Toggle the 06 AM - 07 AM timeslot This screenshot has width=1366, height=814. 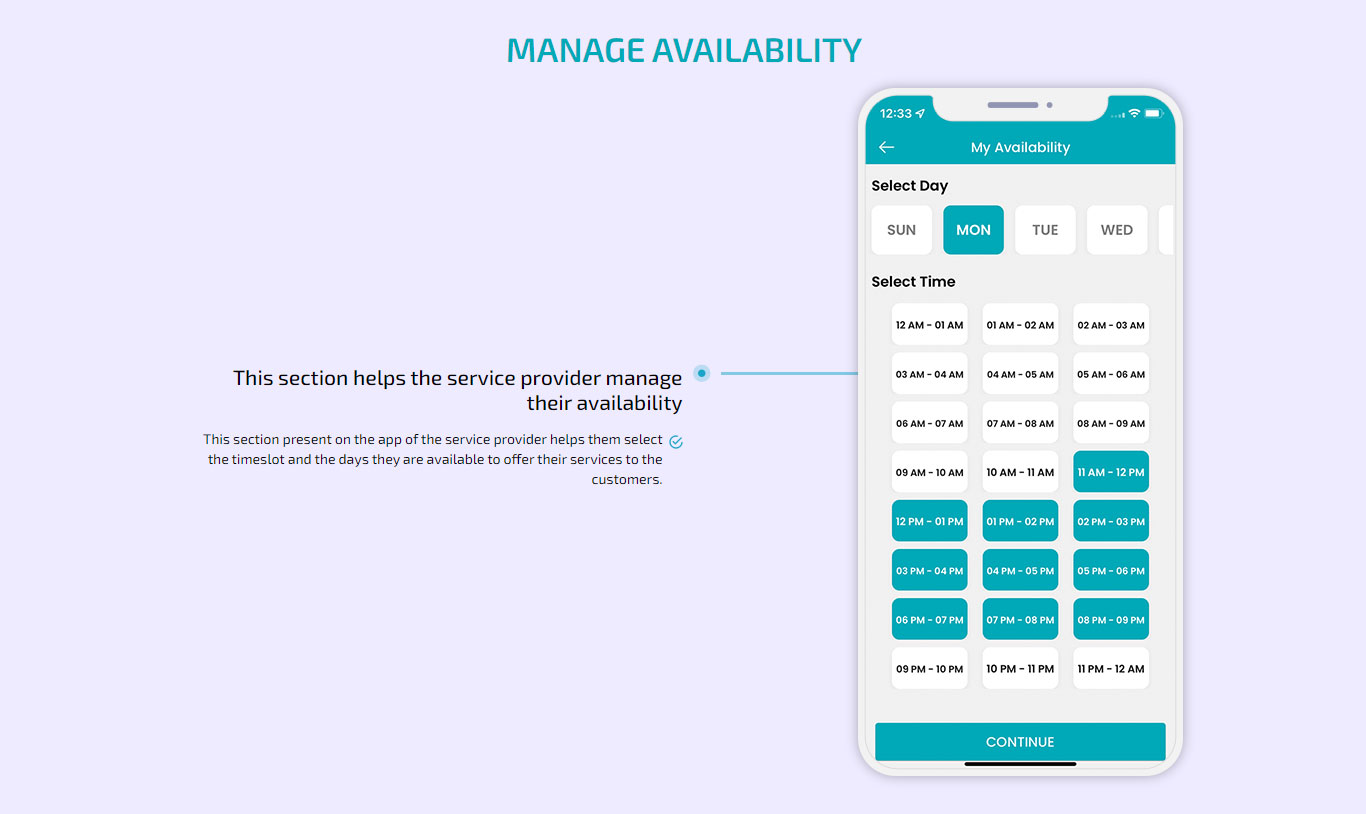[x=930, y=423]
